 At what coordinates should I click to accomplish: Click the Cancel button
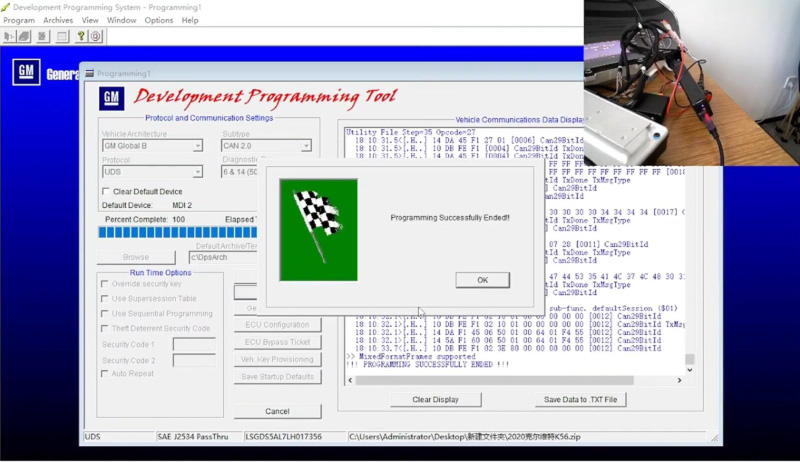point(277,411)
